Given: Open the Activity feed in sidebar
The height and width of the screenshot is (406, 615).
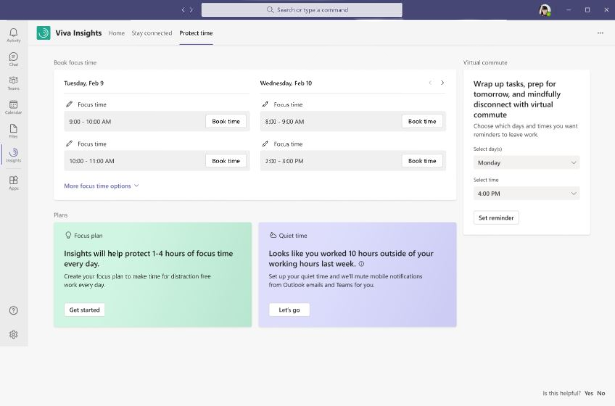Looking at the screenshot, I should tap(13, 35).
